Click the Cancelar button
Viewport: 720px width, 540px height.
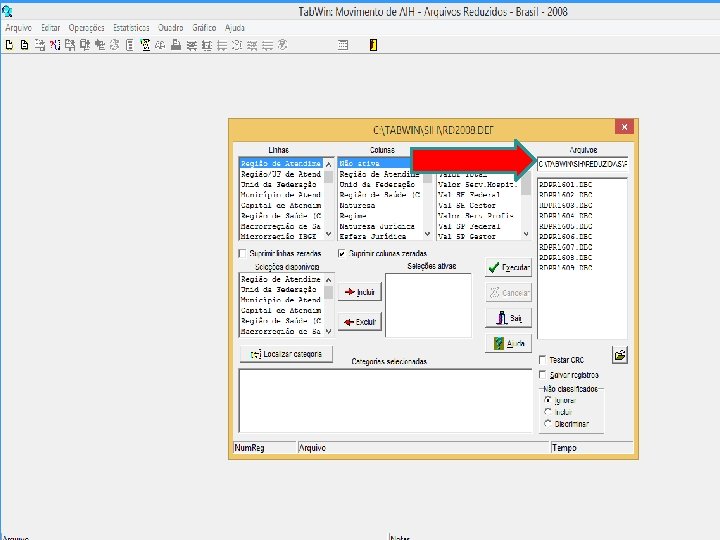(x=509, y=292)
